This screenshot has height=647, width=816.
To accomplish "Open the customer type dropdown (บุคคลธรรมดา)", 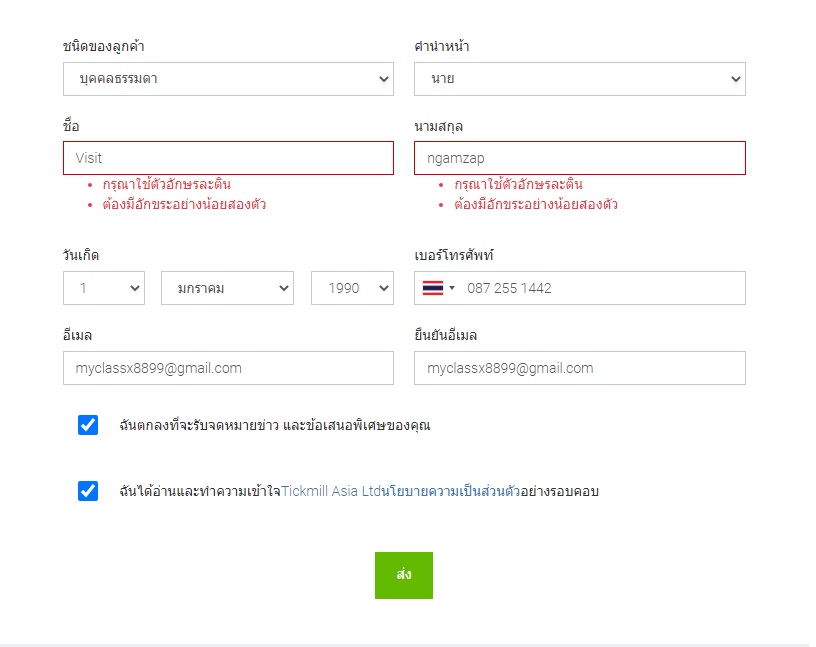I will tap(228, 79).
